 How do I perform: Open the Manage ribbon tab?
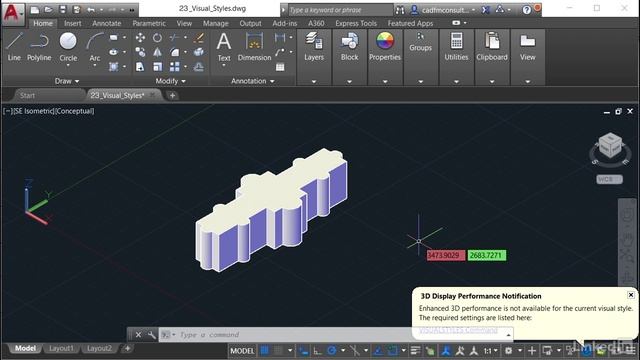pos(216,23)
